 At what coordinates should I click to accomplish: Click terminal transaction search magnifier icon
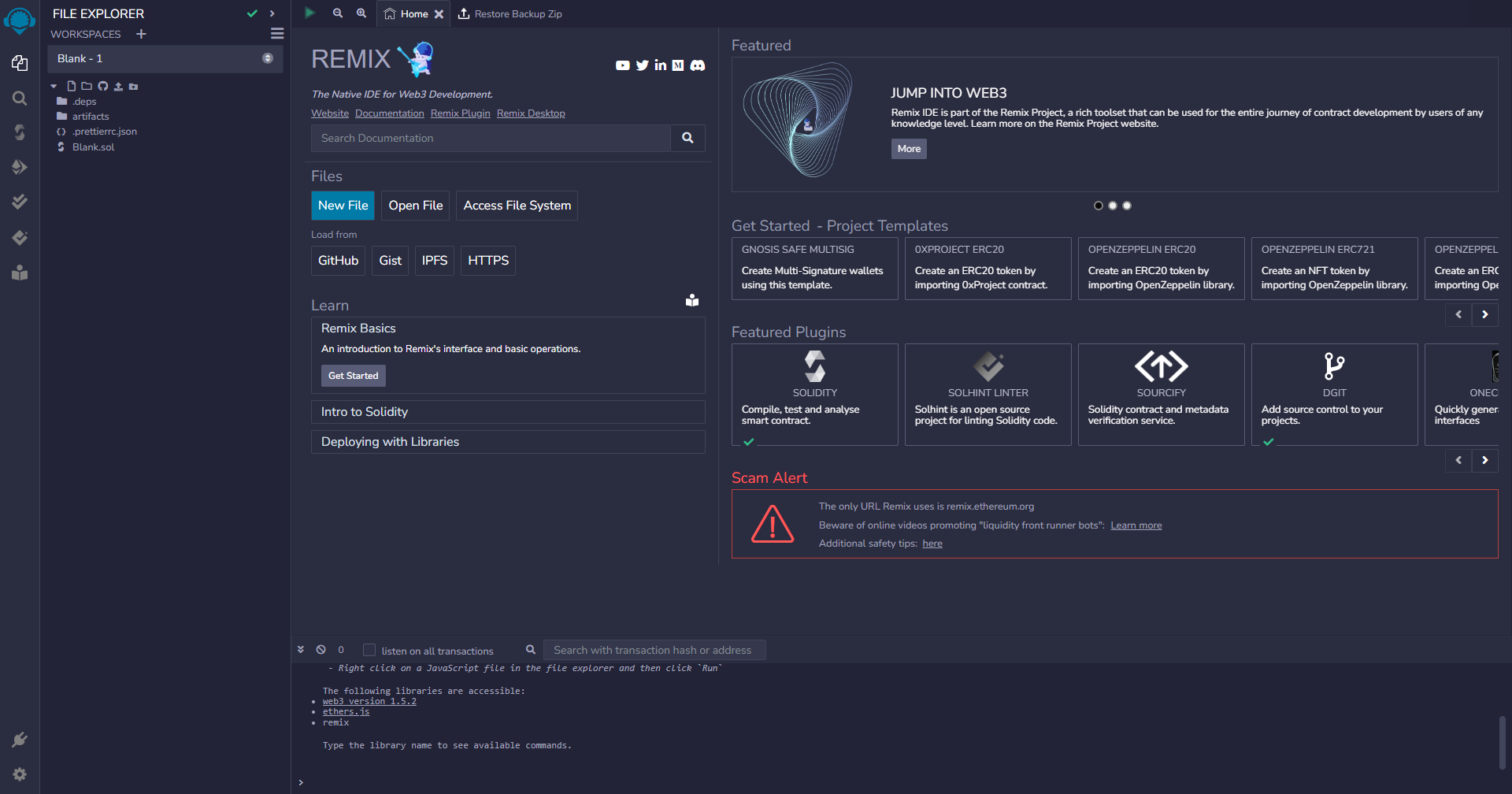[x=531, y=650]
